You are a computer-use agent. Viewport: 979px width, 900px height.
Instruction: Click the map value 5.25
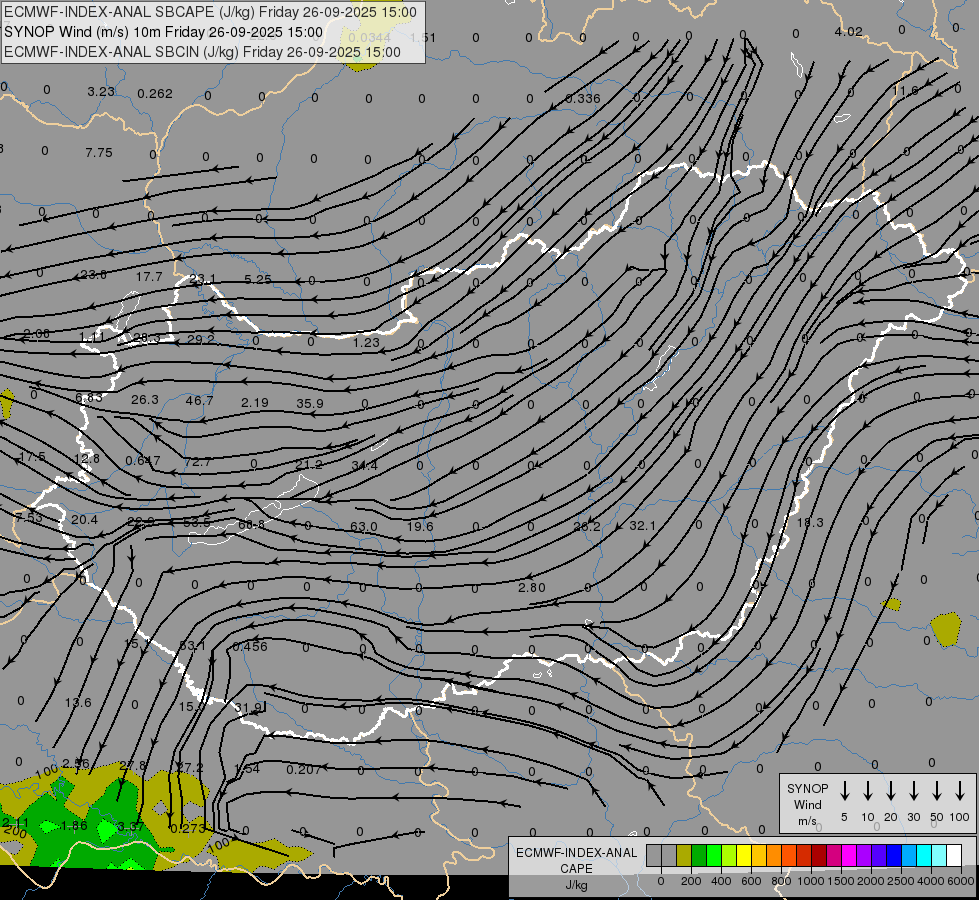(x=258, y=279)
